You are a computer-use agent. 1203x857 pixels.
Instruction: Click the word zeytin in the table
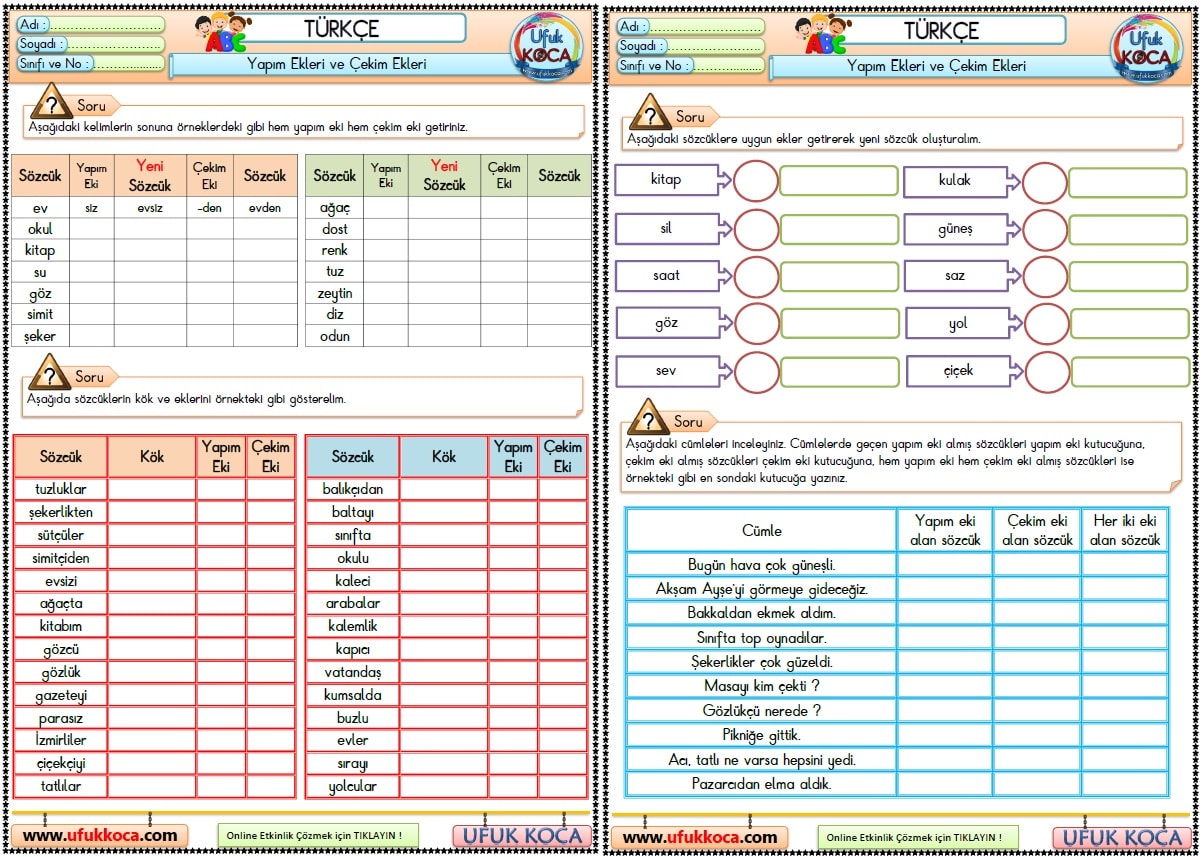tap(334, 293)
